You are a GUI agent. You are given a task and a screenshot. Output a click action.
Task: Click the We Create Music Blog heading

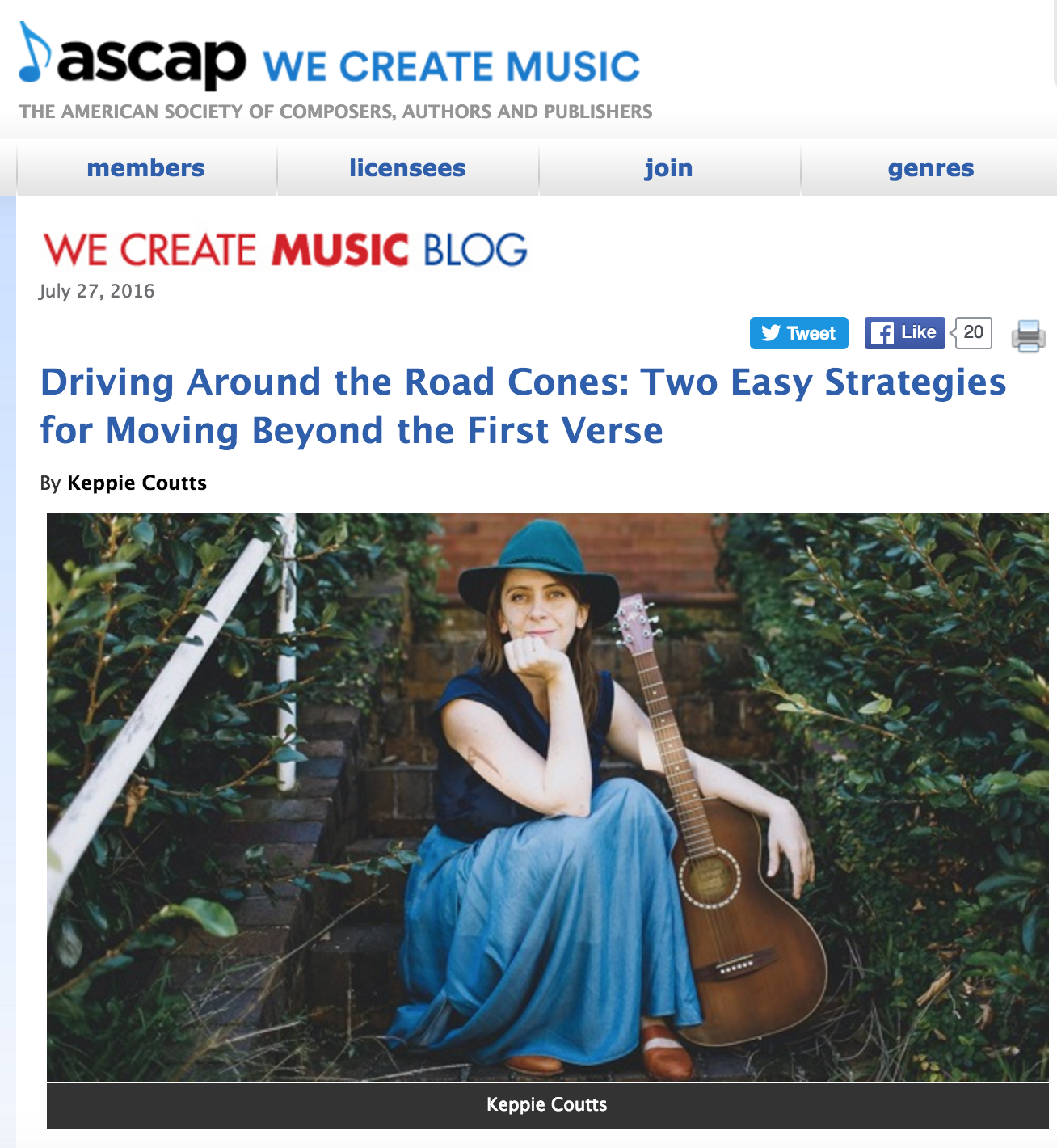click(285, 250)
